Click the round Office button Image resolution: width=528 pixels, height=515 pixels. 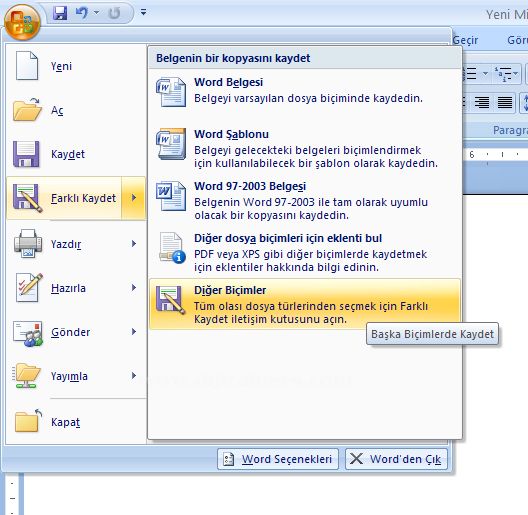tap(22, 22)
